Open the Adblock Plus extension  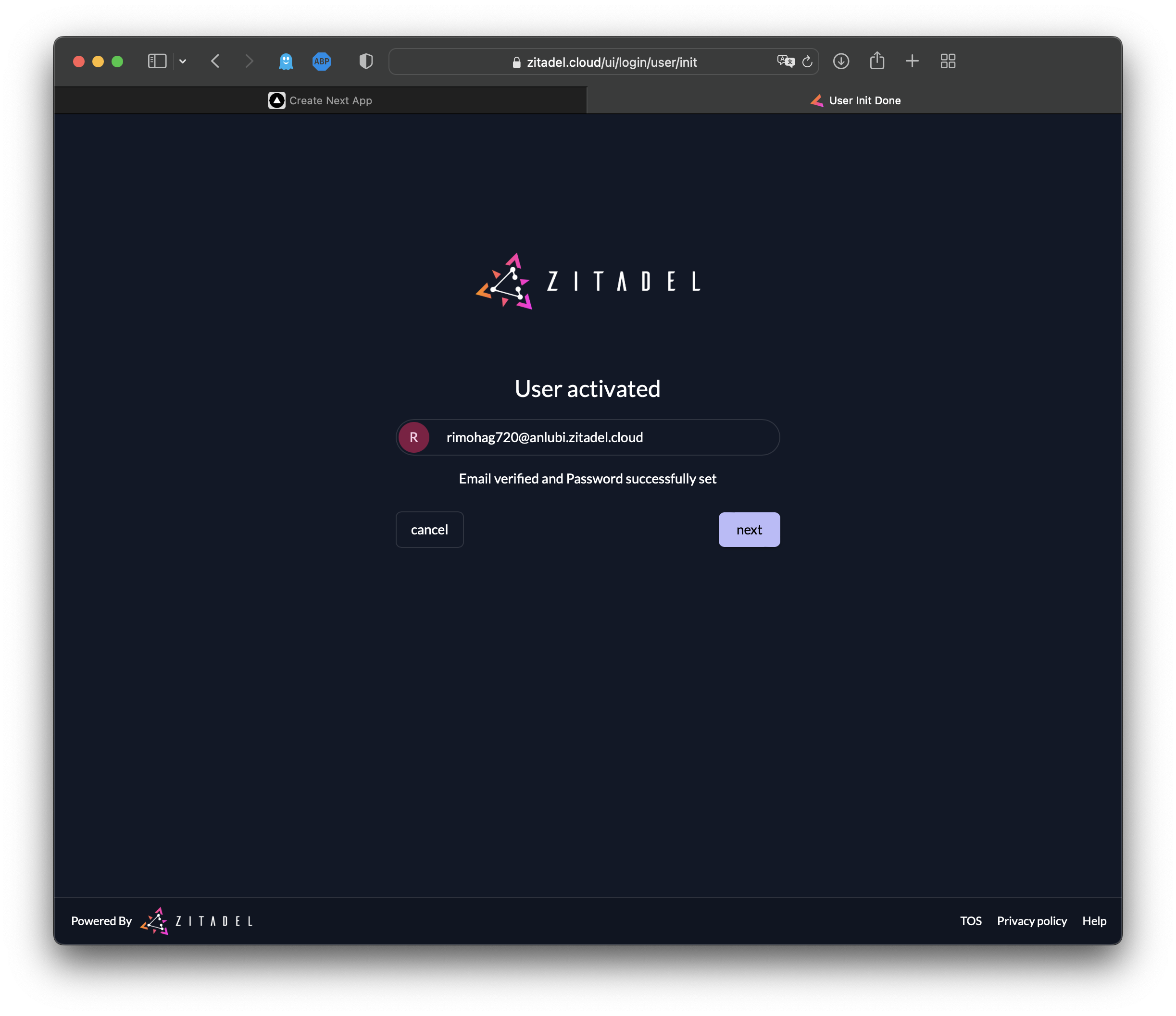pyautogui.click(x=321, y=61)
